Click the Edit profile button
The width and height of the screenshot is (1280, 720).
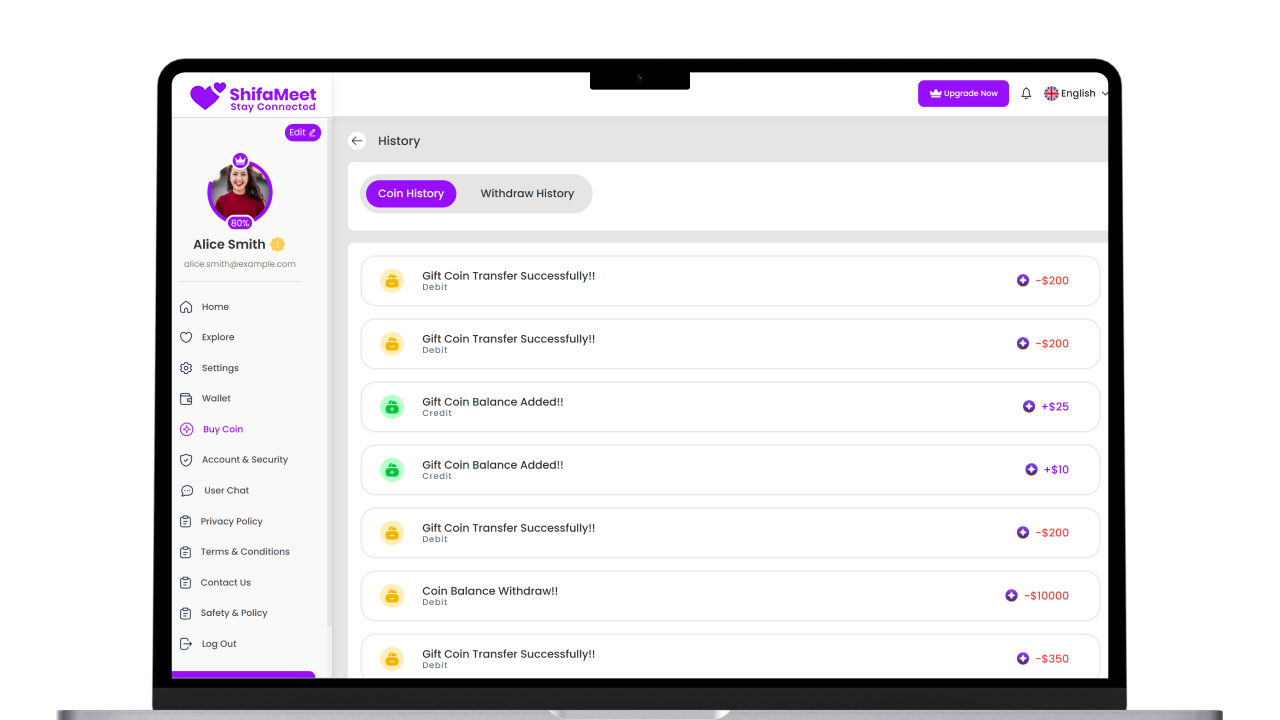click(302, 132)
